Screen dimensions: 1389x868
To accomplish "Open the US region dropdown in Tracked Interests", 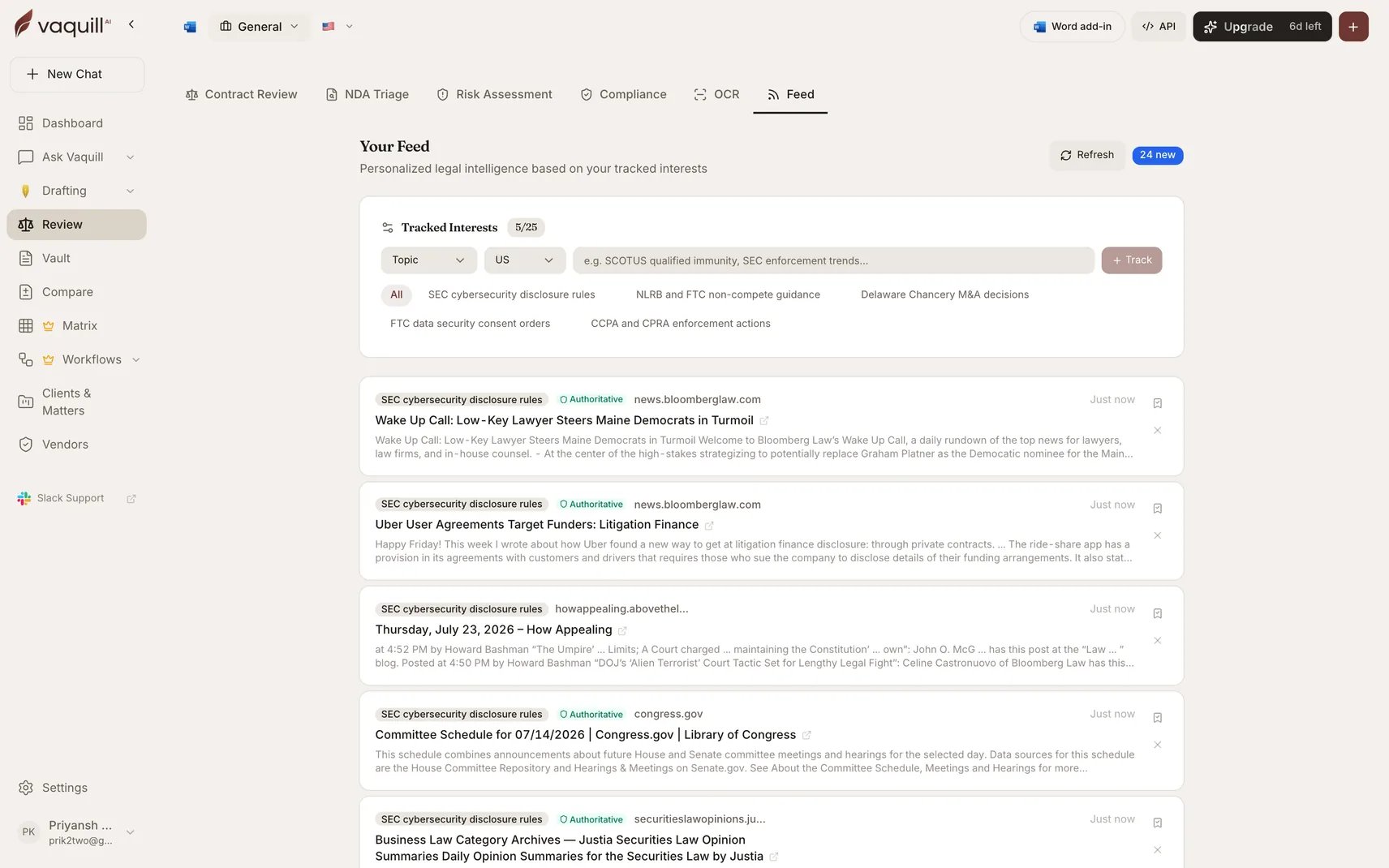I will coord(524,260).
